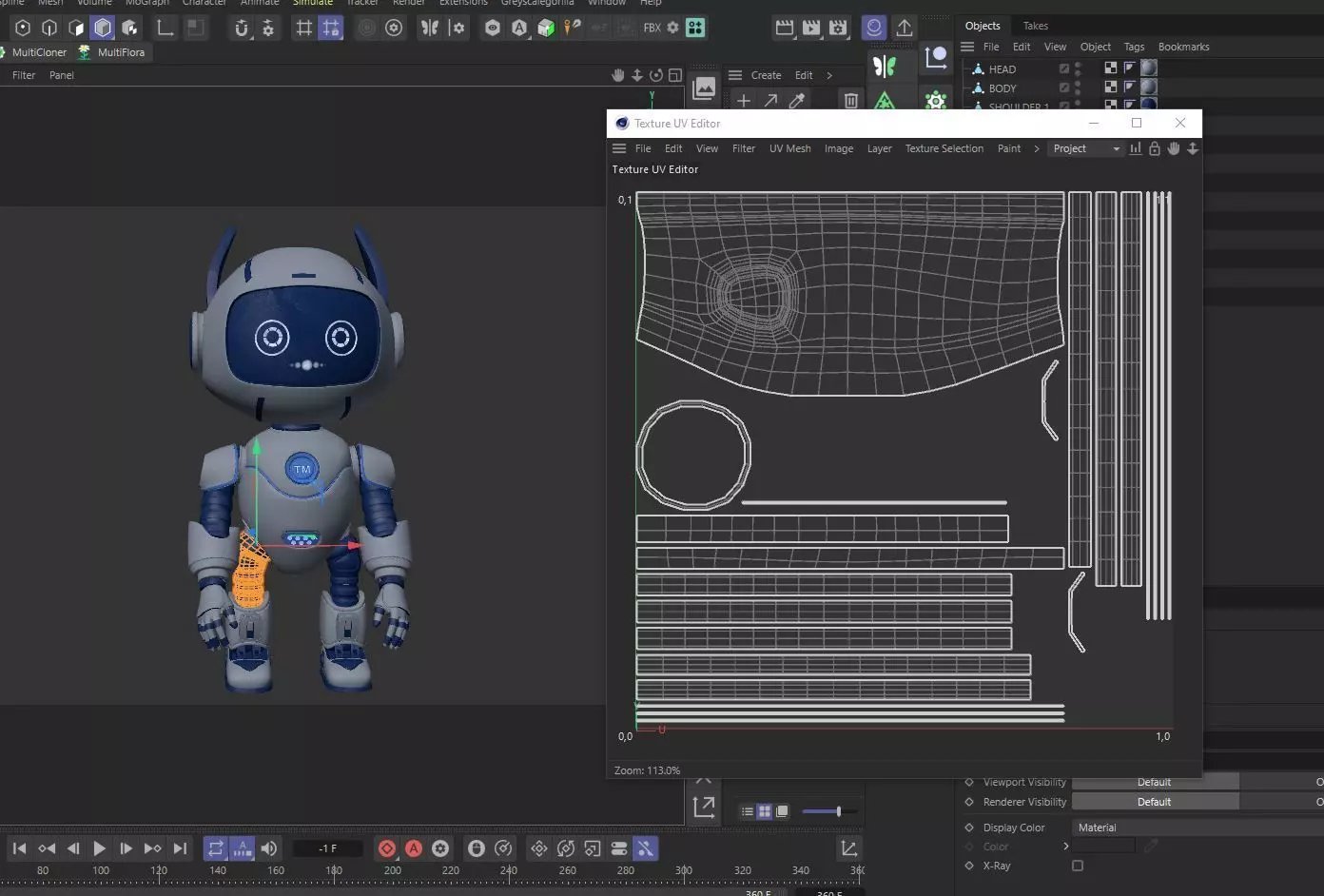The width and height of the screenshot is (1324, 896).
Task: Toggle the highlighted snapping grid icon
Action: 330,28
